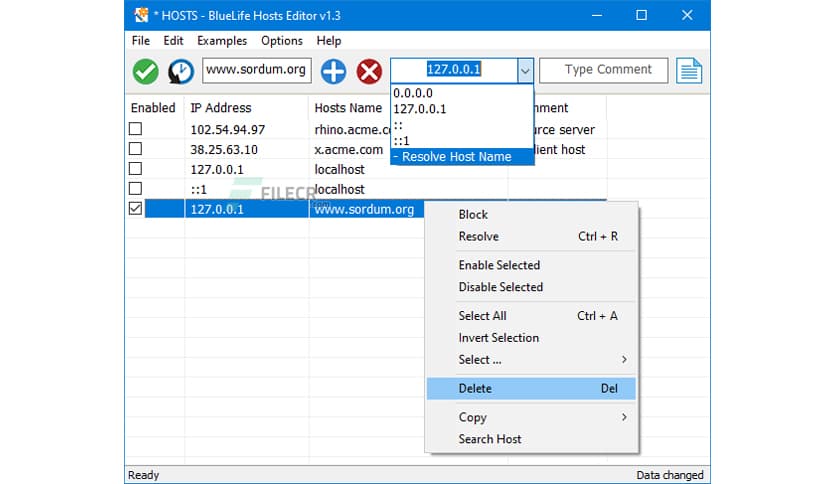The width and height of the screenshot is (836, 484).
Task: Choose Invert Selection in context menu
Action: 531,337
